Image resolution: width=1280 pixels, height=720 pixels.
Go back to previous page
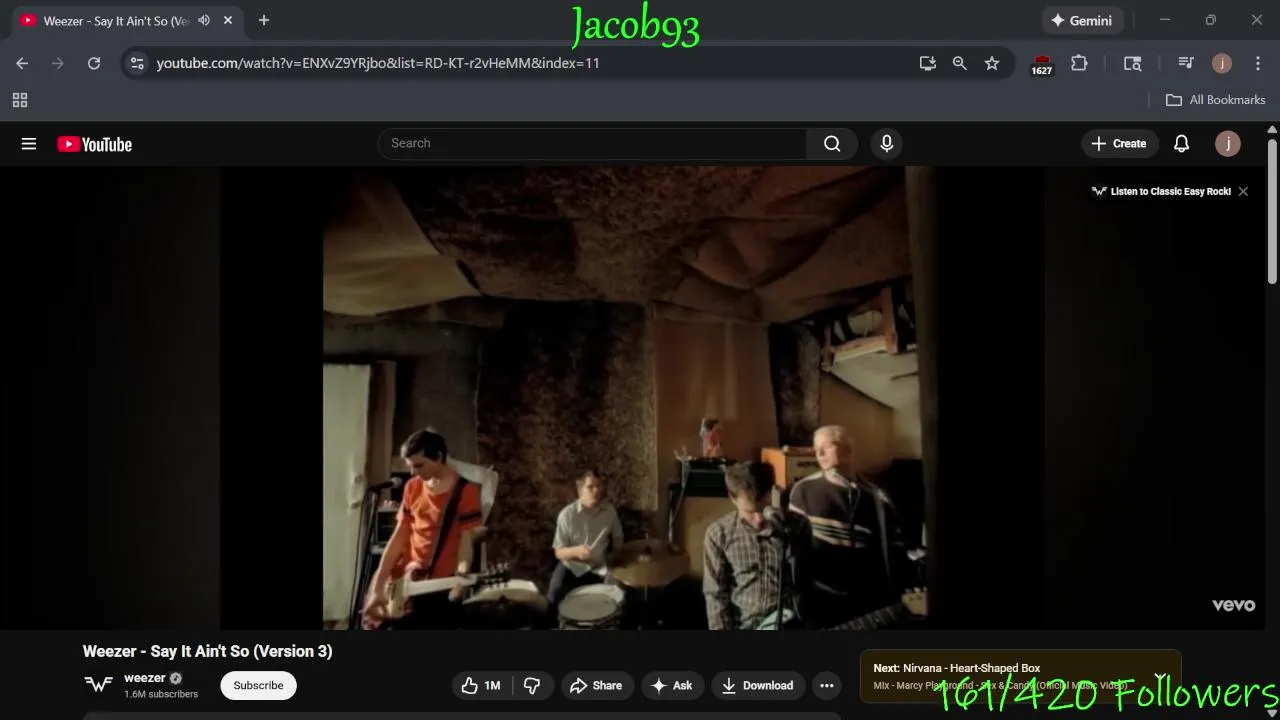pyautogui.click(x=22, y=63)
